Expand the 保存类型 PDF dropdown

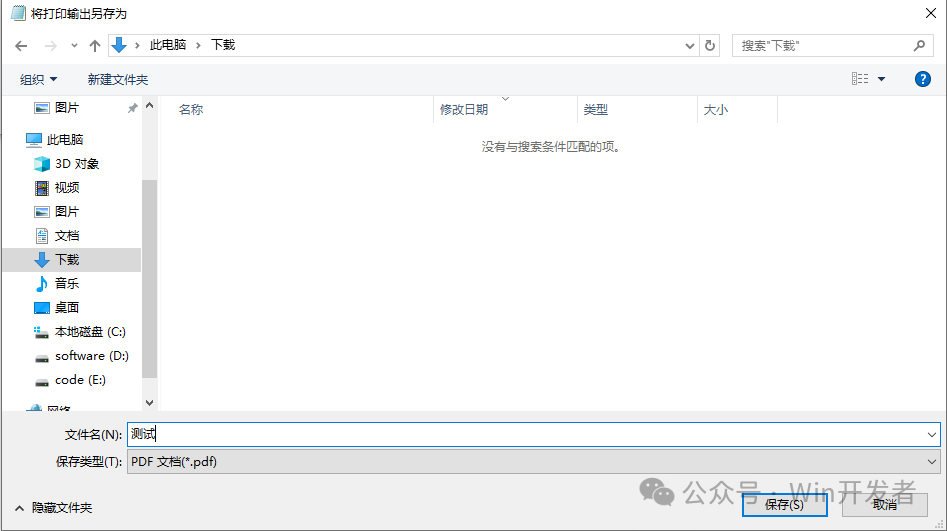click(x=932, y=462)
